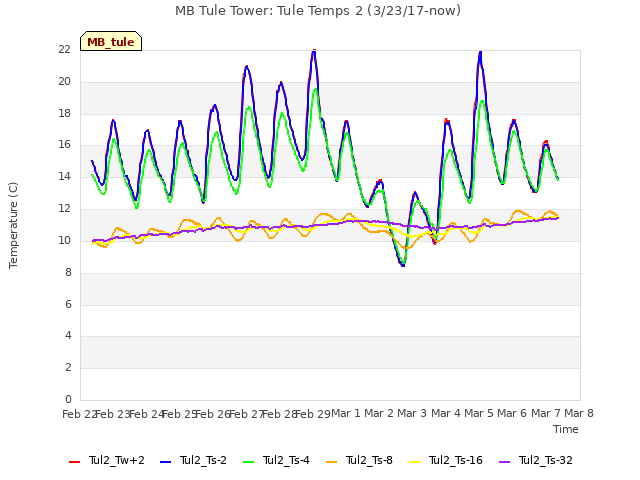This screenshot has width=640, height=480.
Task: Click the red Tul2_Tw+2 legend swatch
Action: click(74, 462)
